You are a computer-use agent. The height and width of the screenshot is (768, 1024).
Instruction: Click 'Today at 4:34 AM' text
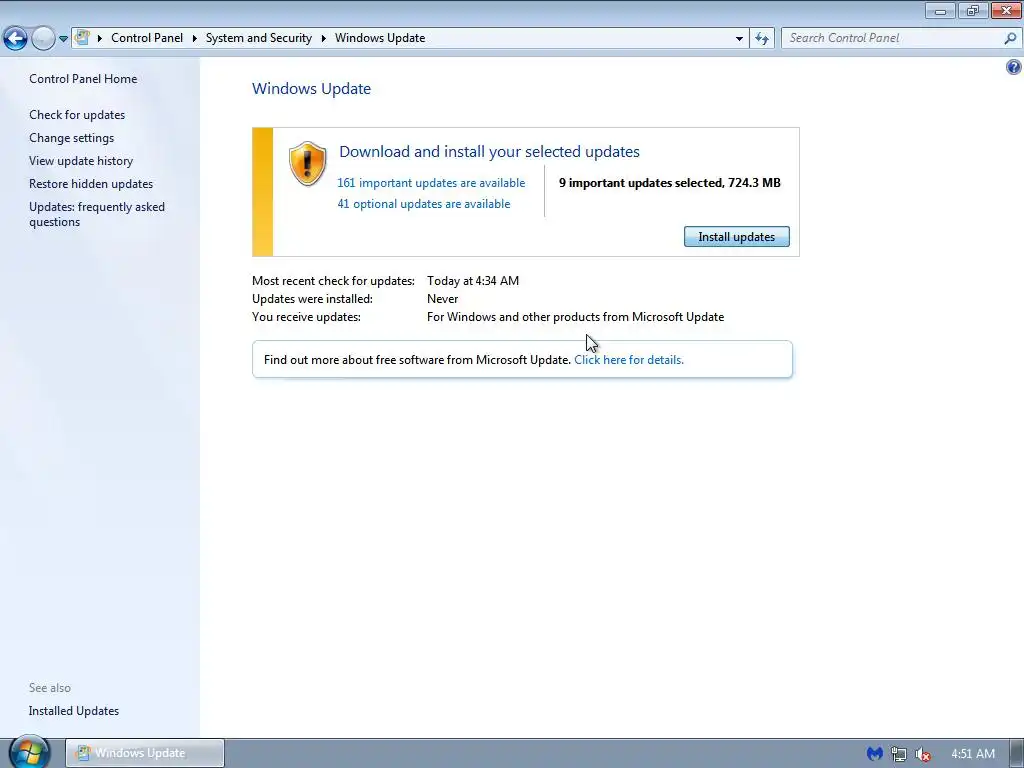tap(473, 281)
